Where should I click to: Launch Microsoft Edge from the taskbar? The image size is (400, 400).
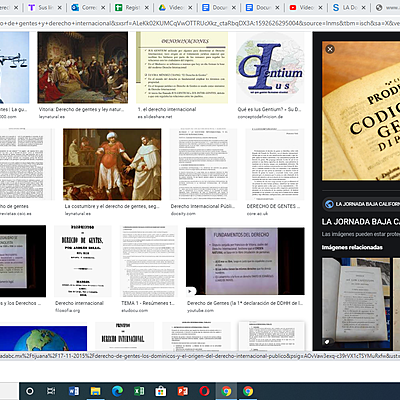tap(117, 391)
